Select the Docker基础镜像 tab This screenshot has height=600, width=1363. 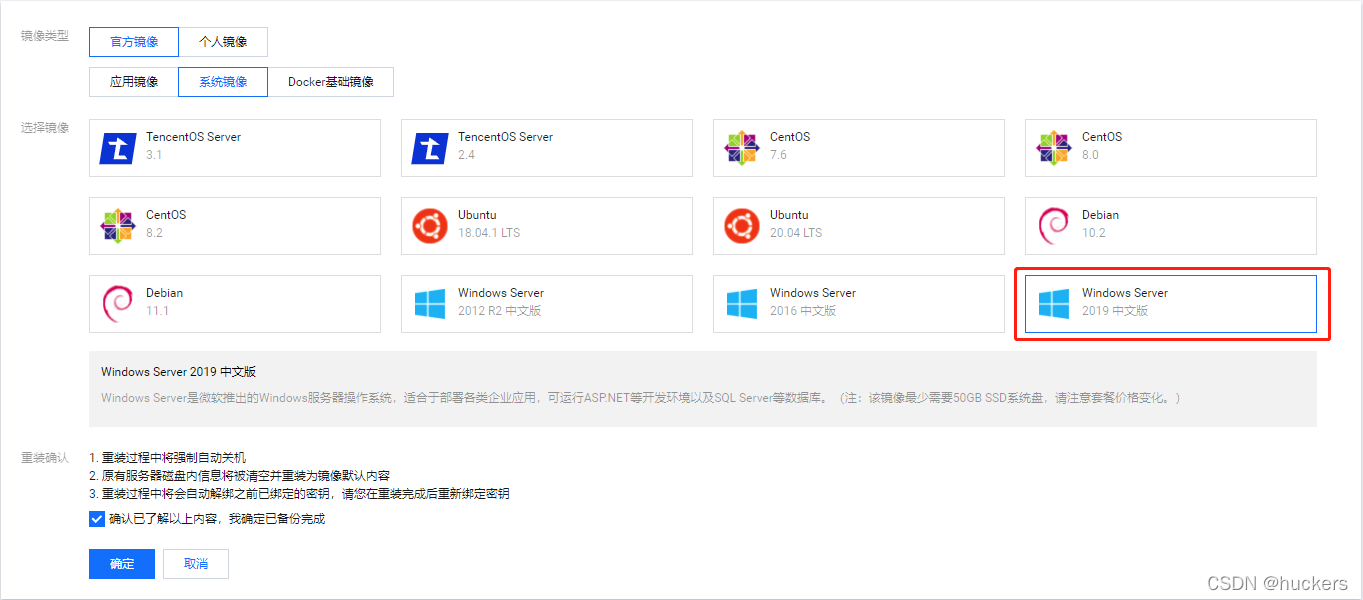pos(331,82)
